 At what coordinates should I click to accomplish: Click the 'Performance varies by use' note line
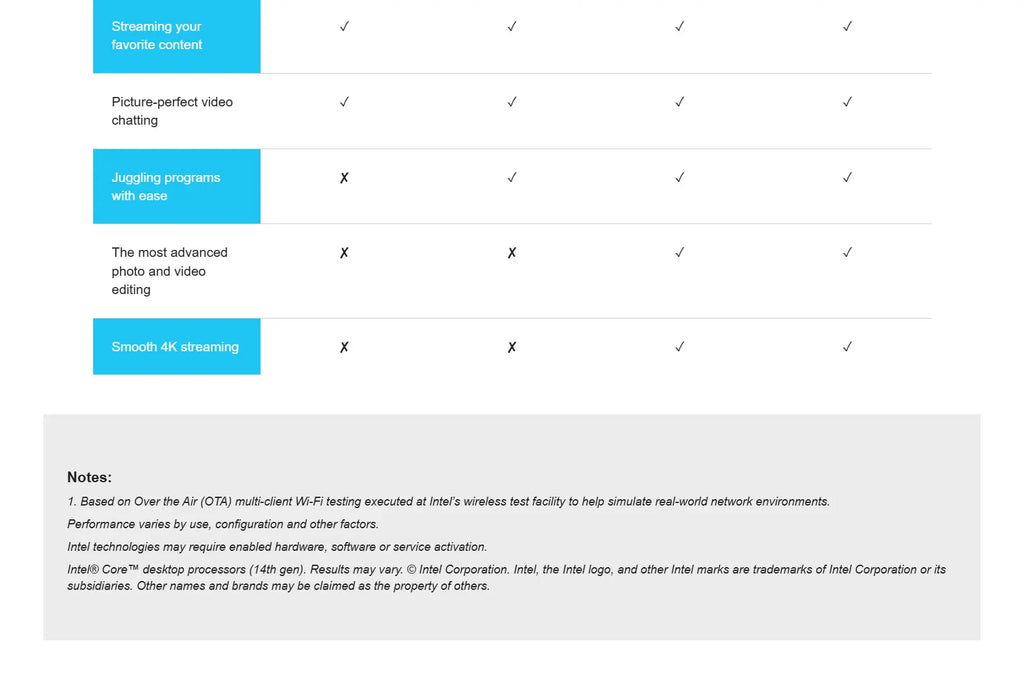click(x=223, y=524)
